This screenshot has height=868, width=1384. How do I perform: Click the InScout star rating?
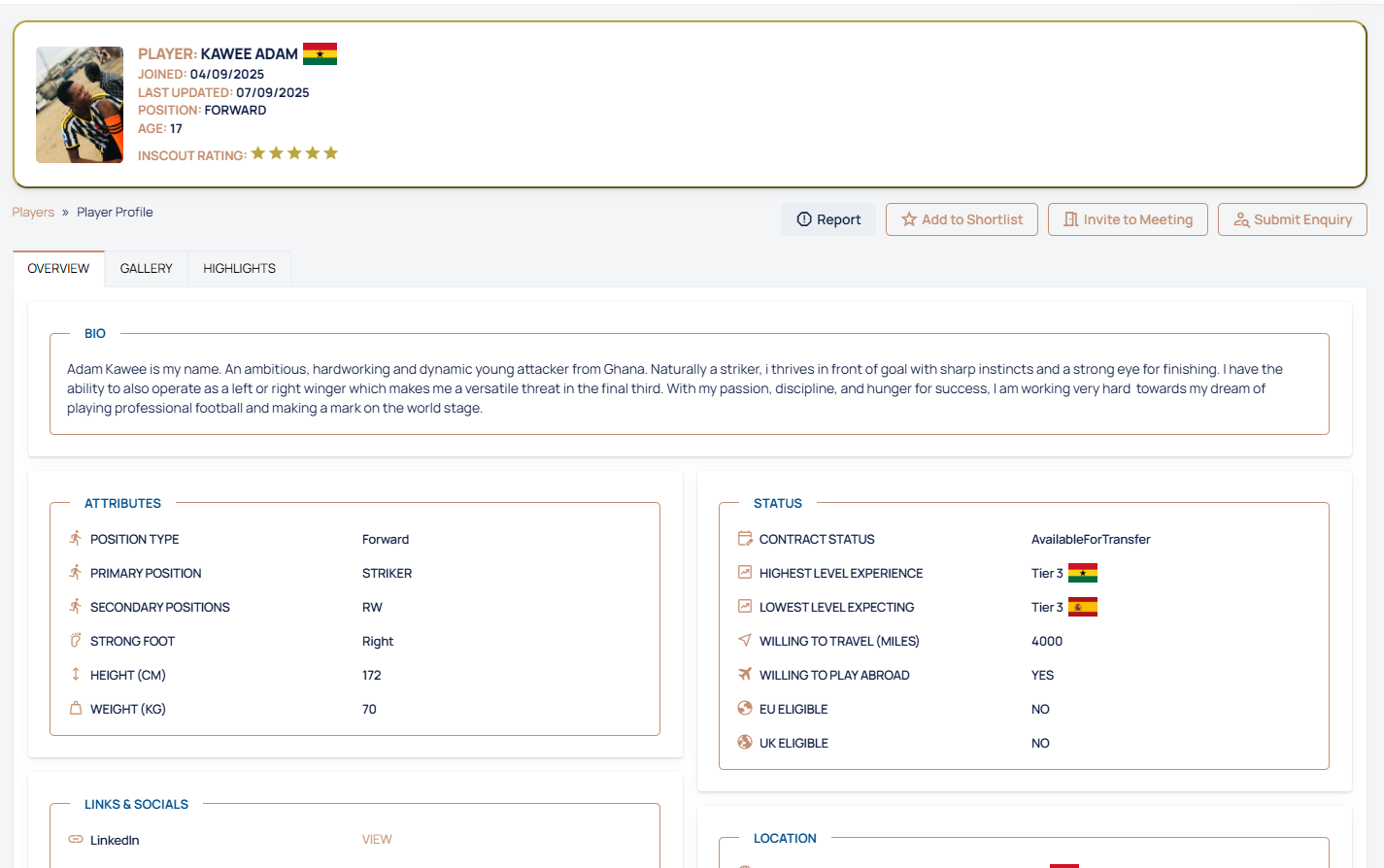[x=294, y=153]
